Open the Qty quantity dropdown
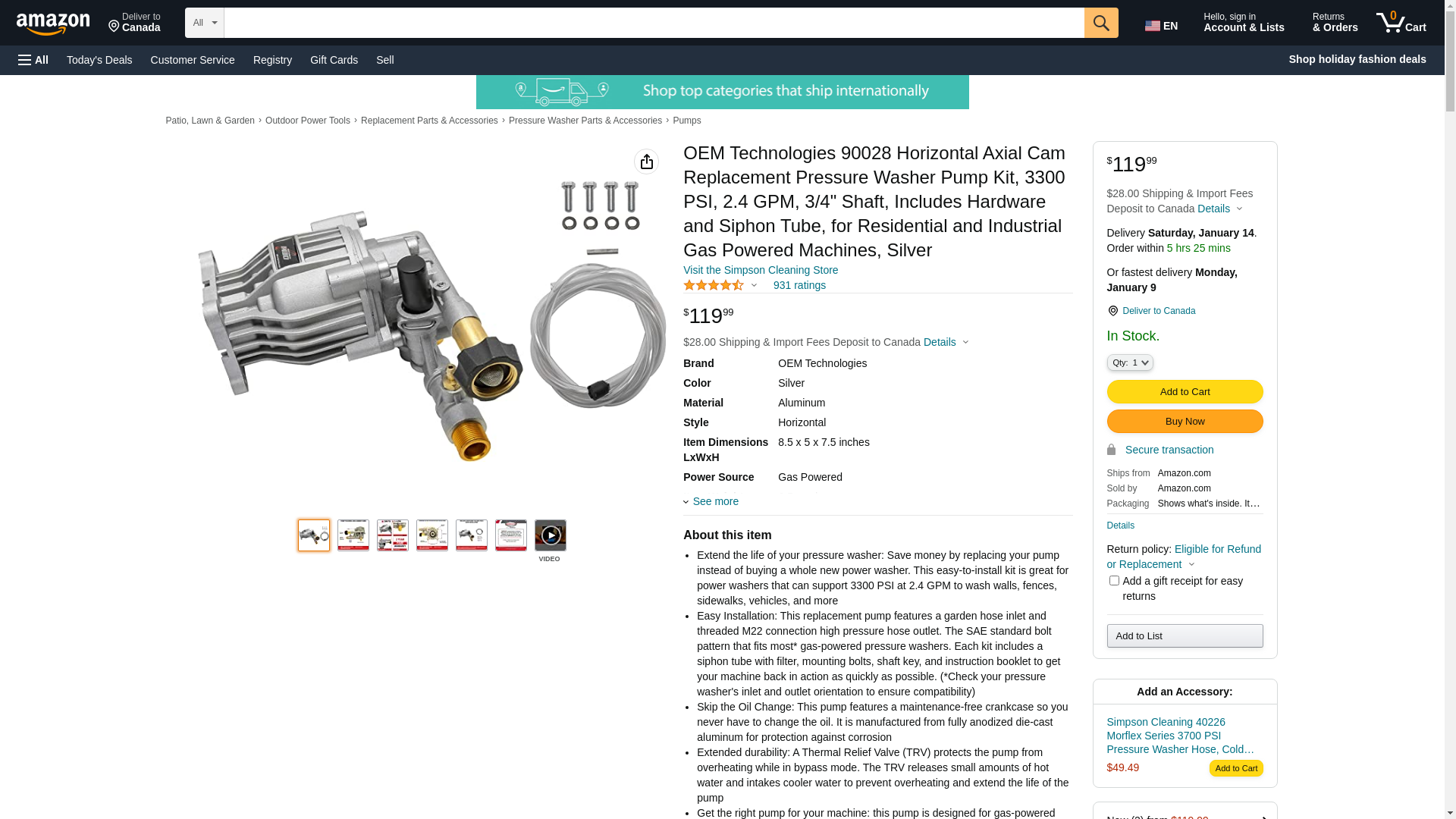Screen dimensions: 1456x819 [1130, 363]
